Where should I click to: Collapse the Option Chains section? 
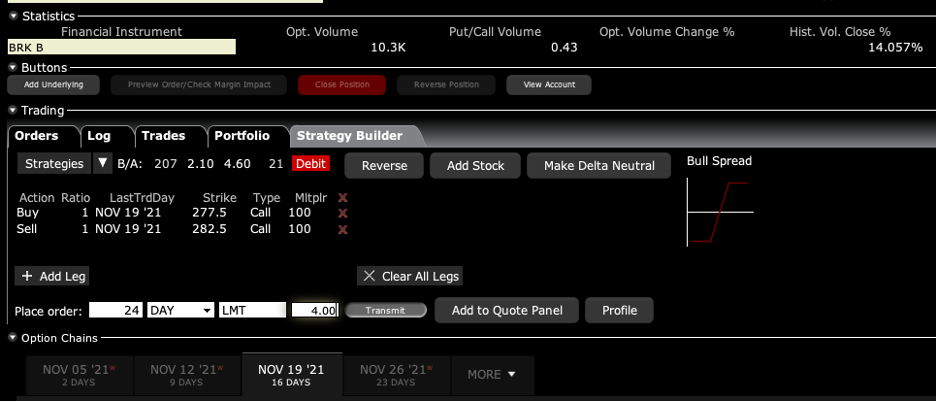[13, 338]
